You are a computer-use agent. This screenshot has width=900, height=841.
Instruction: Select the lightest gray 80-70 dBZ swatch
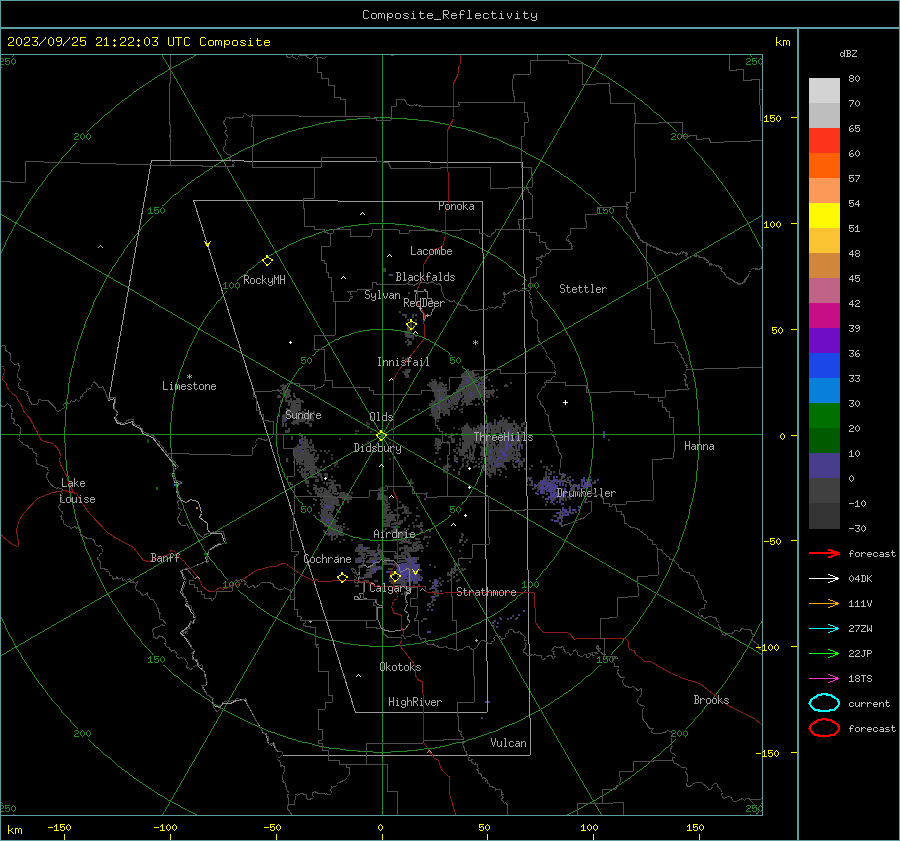point(824,90)
